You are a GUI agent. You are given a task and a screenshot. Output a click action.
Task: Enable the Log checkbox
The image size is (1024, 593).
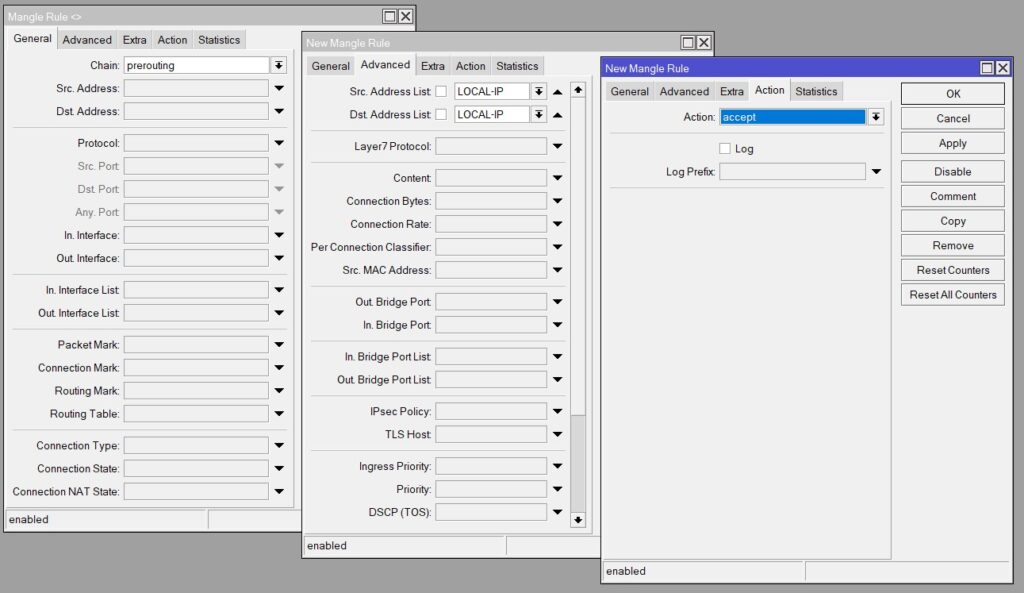(725, 149)
